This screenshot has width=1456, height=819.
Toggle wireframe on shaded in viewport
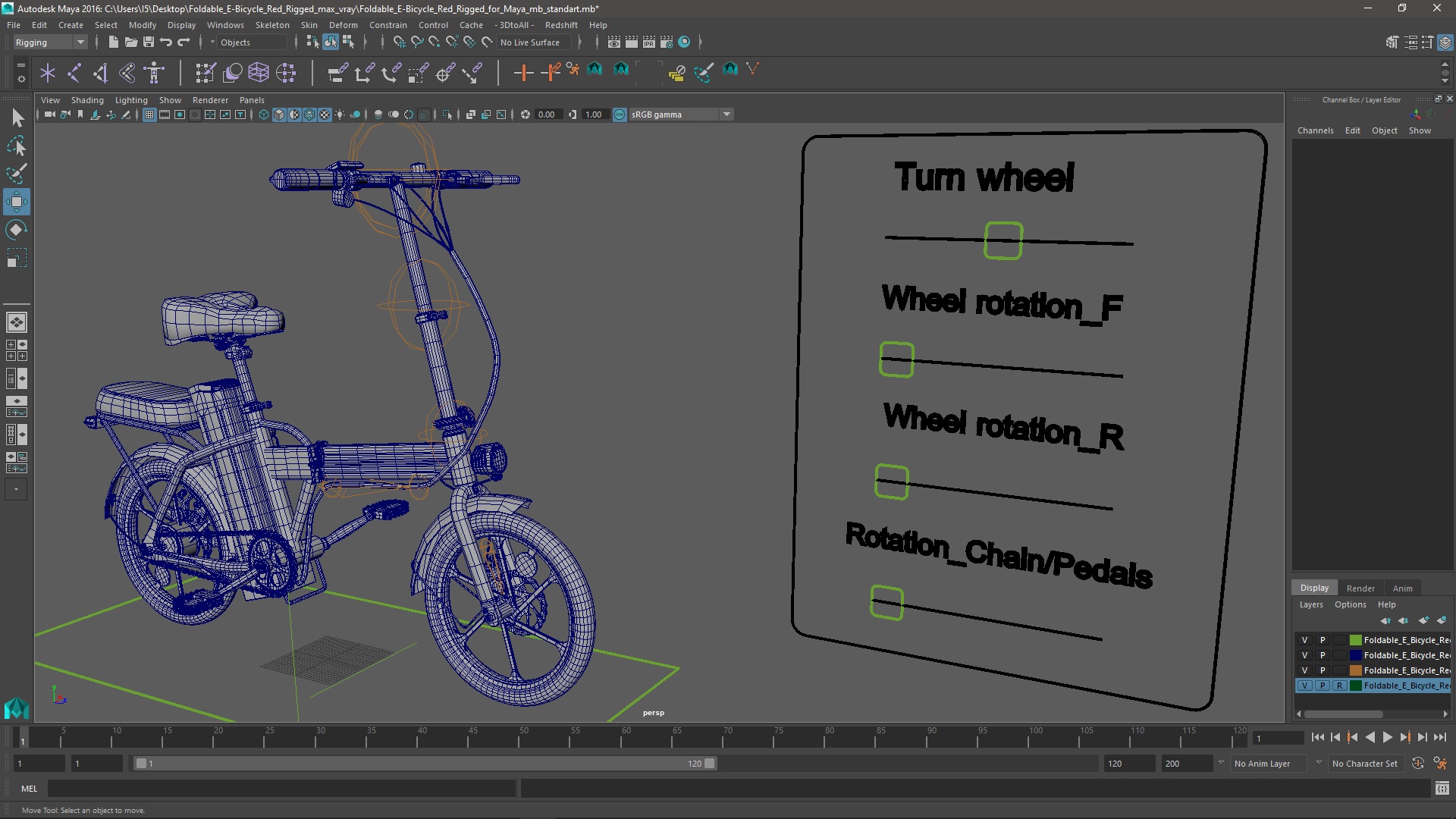pyautogui.click(x=309, y=115)
